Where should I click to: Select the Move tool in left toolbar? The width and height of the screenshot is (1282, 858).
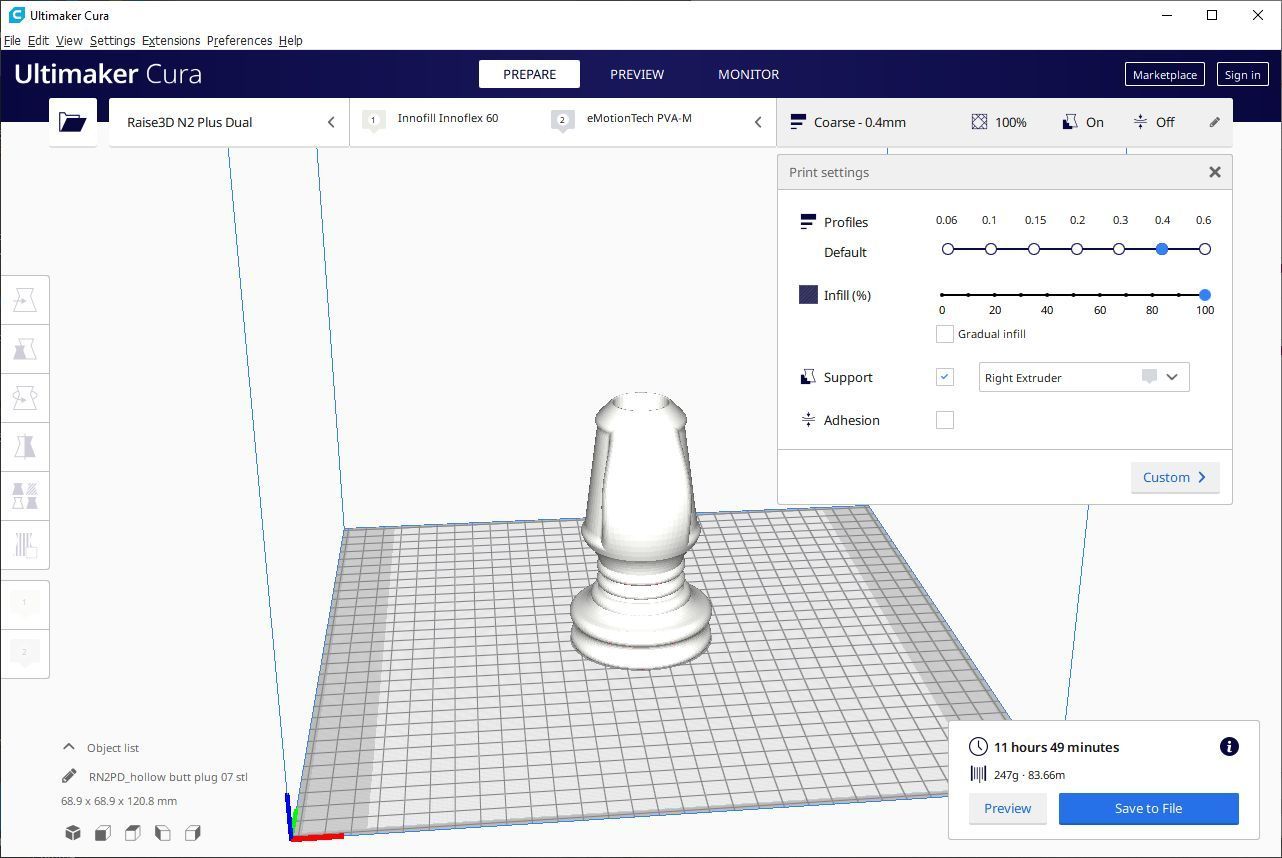[x=25, y=300]
